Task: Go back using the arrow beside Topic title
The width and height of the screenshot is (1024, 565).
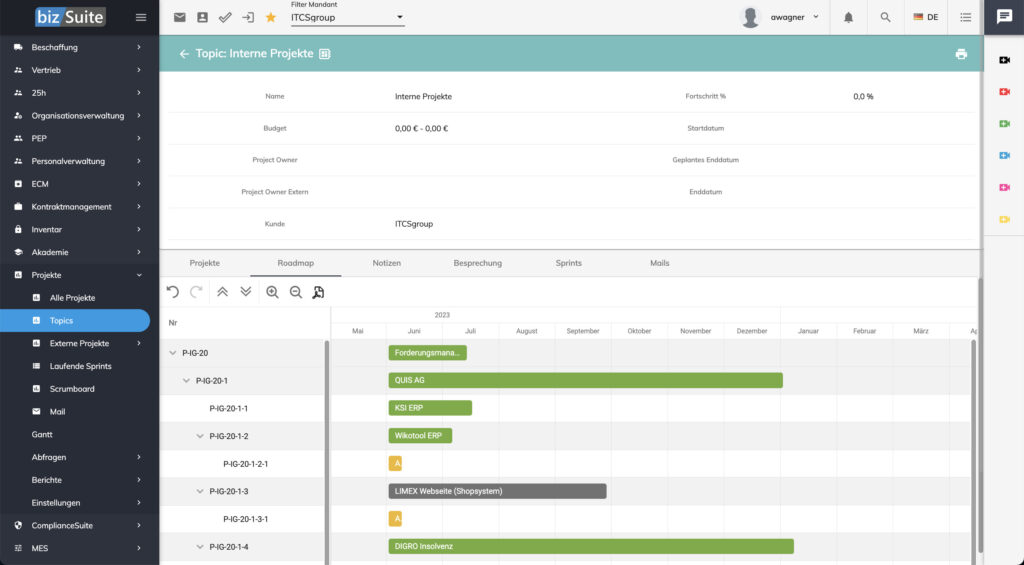Action: [184, 54]
